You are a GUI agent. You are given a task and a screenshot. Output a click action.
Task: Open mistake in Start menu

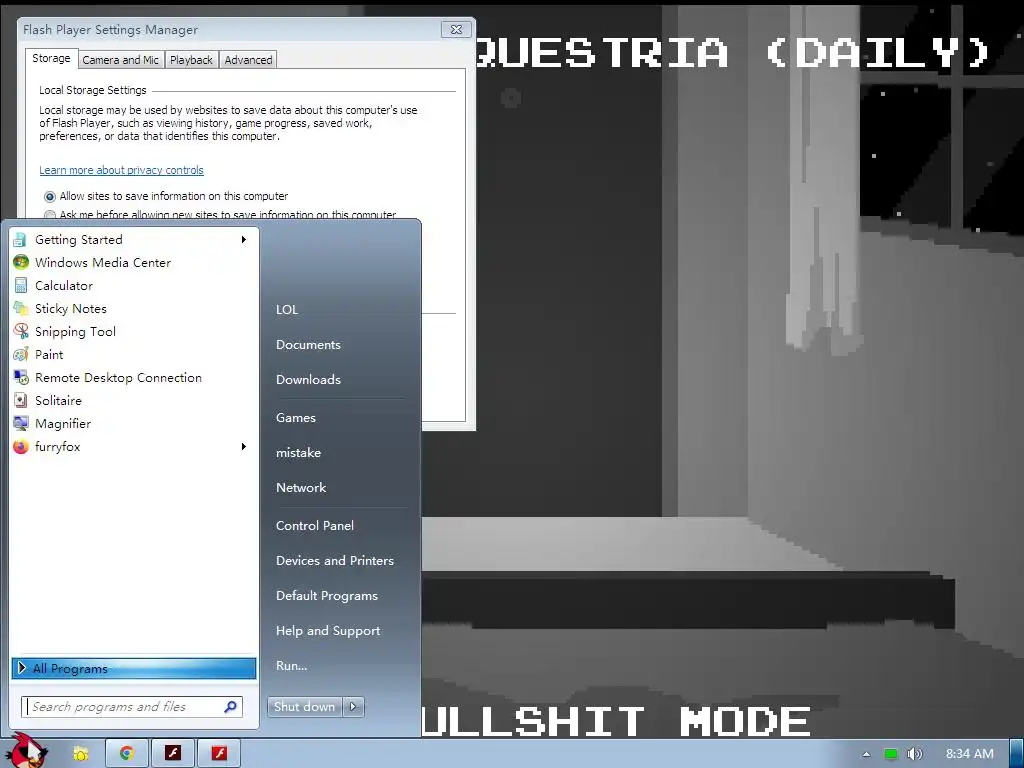coord(298,453)
